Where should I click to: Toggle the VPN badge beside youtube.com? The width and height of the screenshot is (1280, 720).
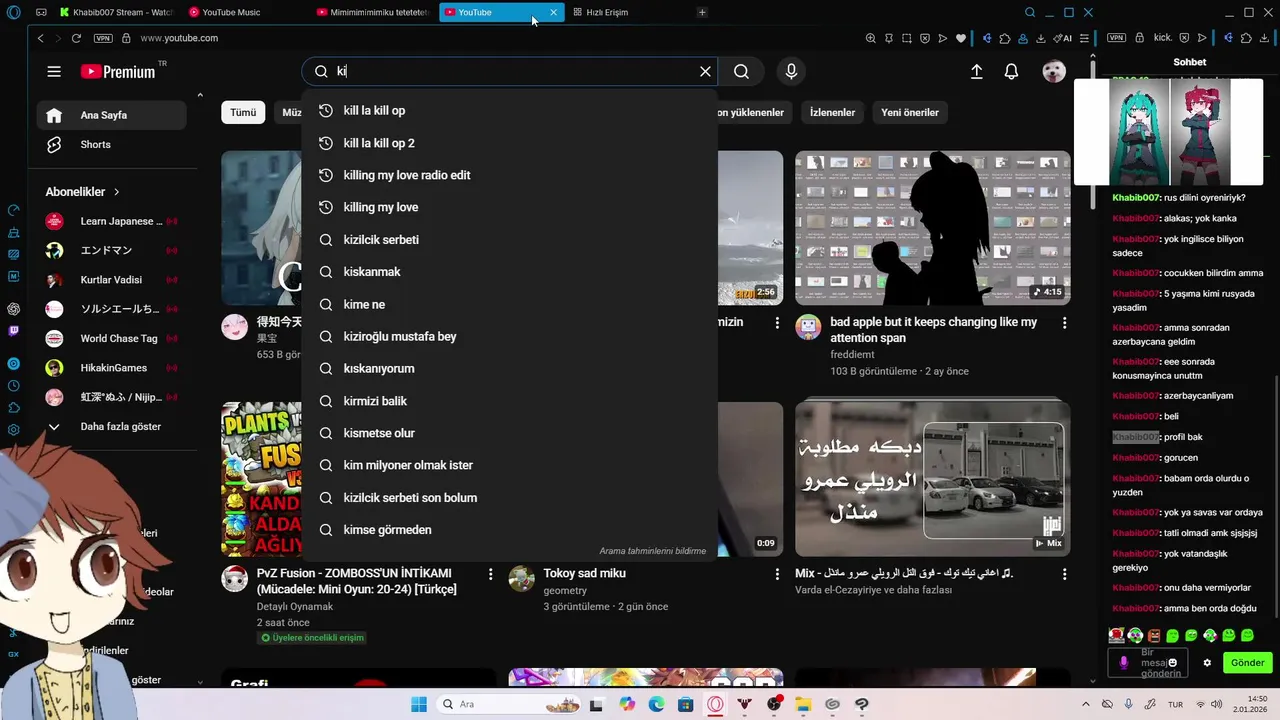pos(103,38)
